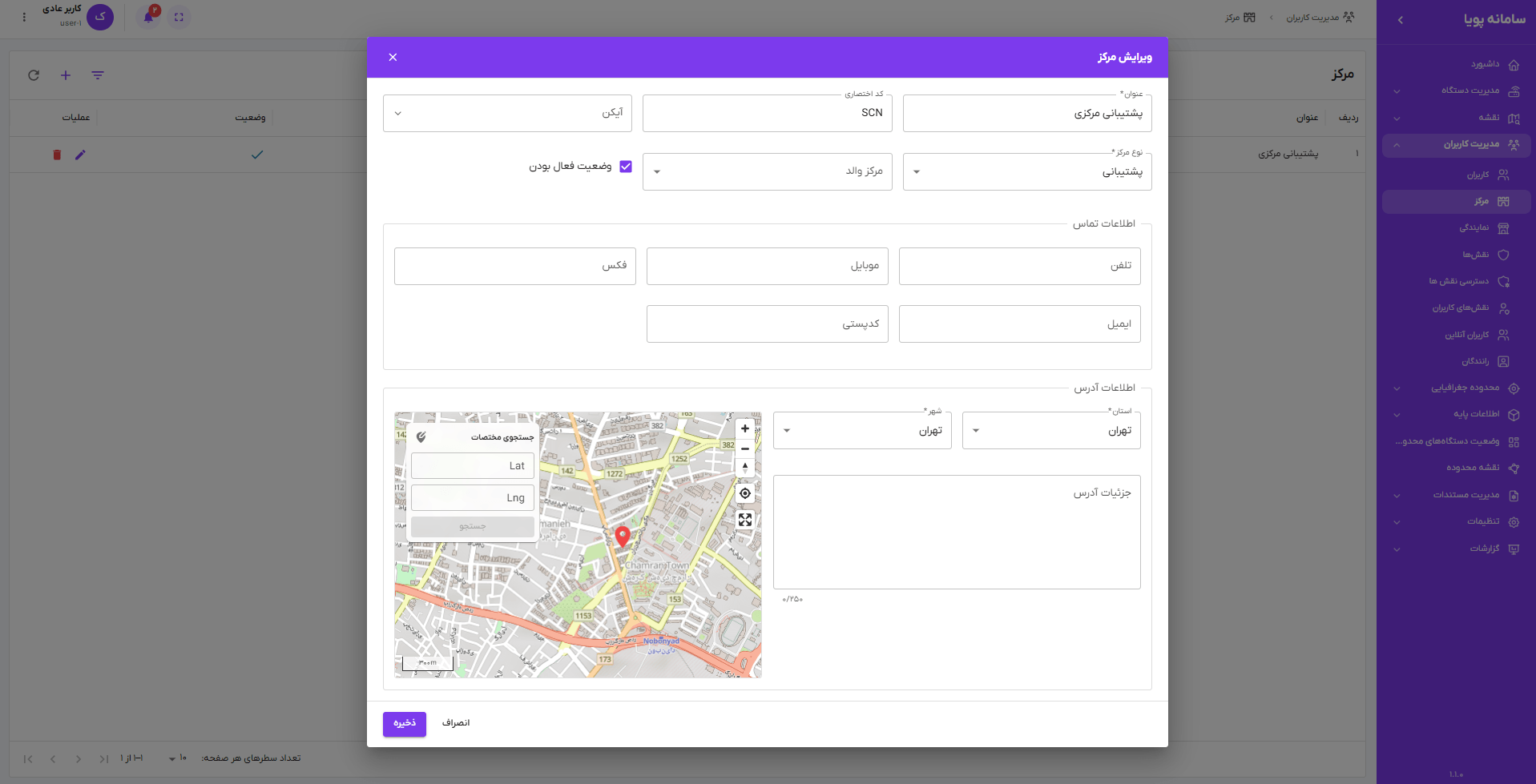Zoom out on the map

[x=745, y=448]
